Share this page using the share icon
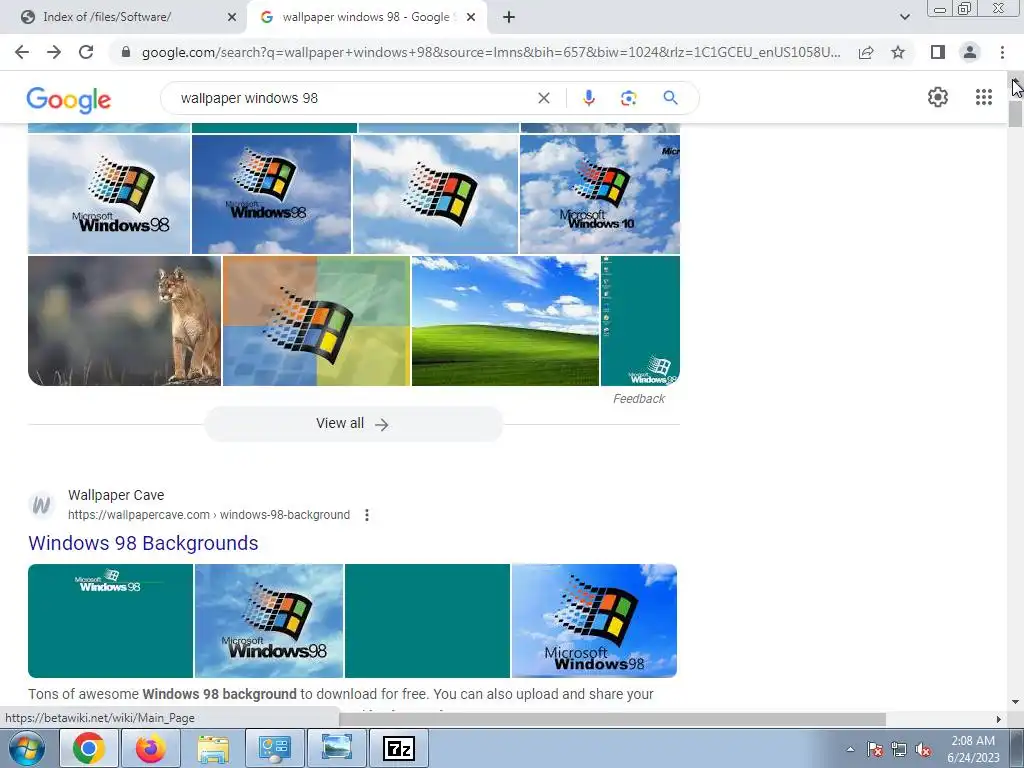This screenshot has height=768, width=1024. coord(866,52)
